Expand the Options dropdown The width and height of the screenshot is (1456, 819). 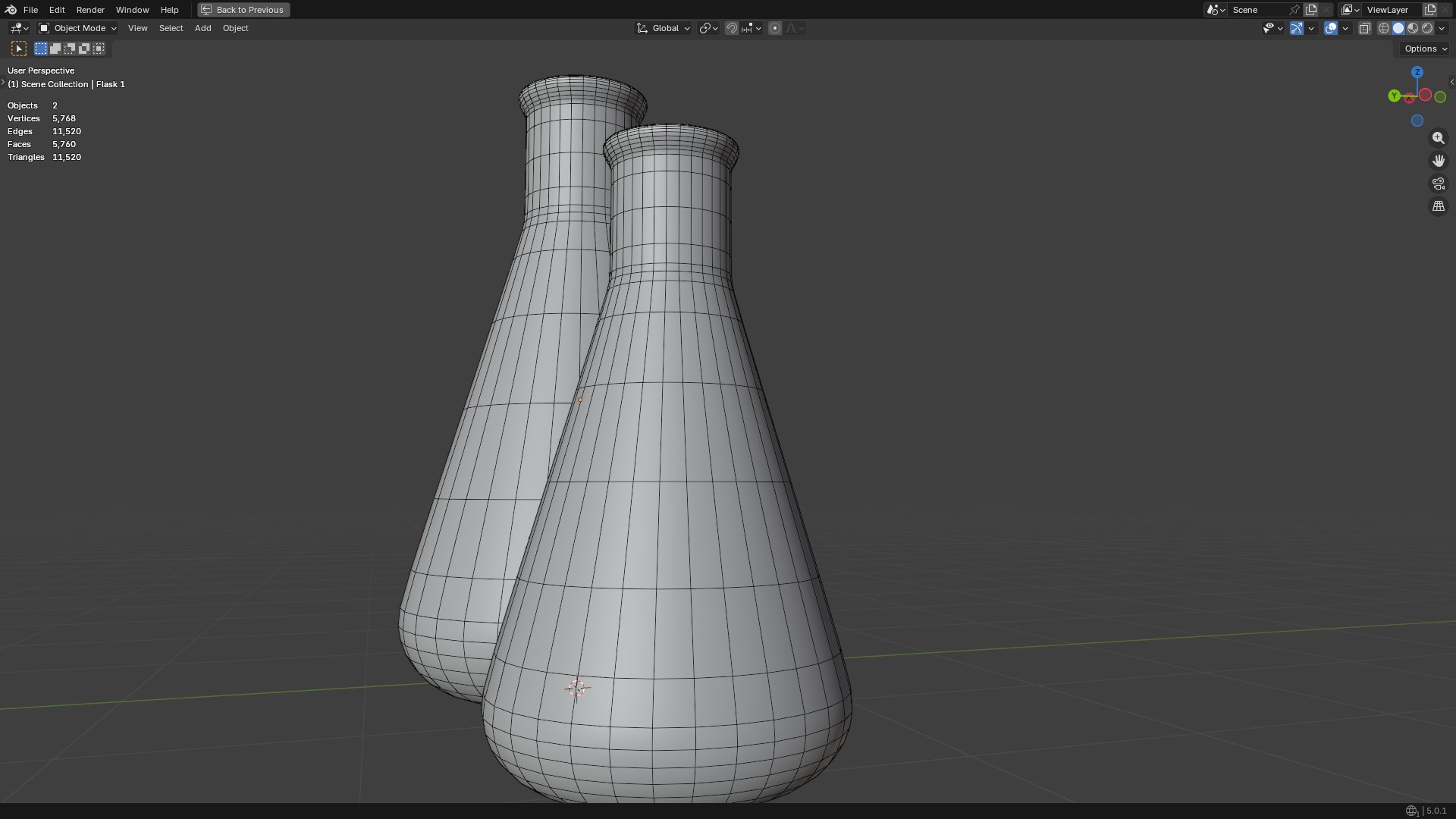coord(1425,49)
